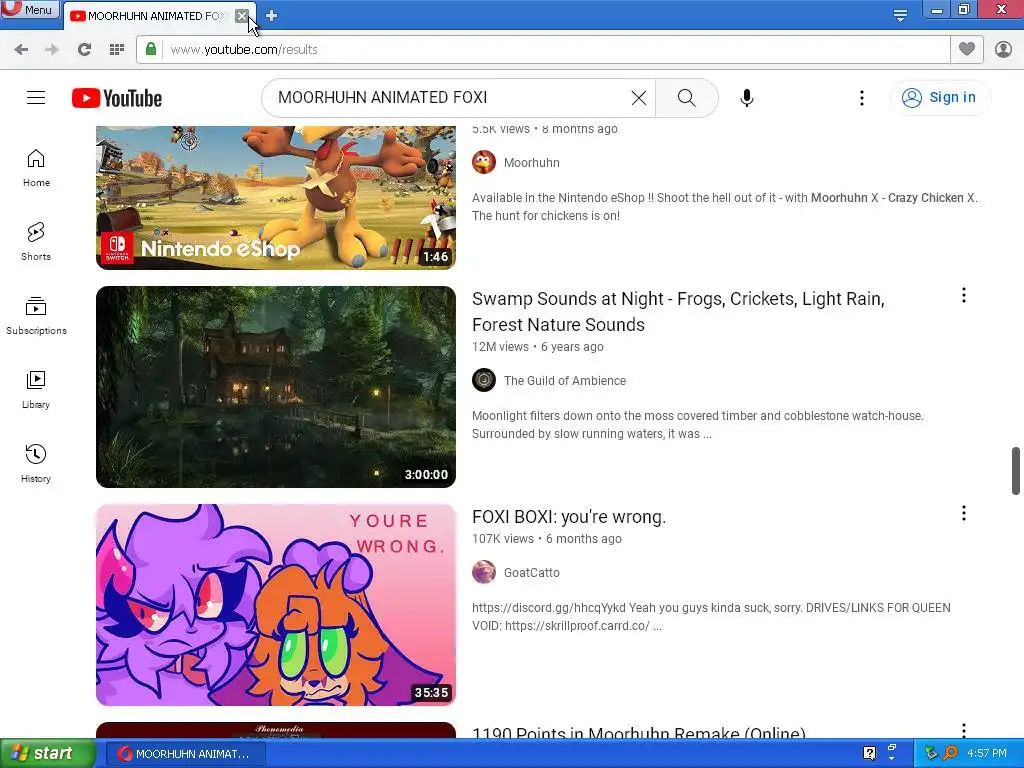1024x768 pixels.
Task: Click the magnifier tray icon
Action: (950, 753)
